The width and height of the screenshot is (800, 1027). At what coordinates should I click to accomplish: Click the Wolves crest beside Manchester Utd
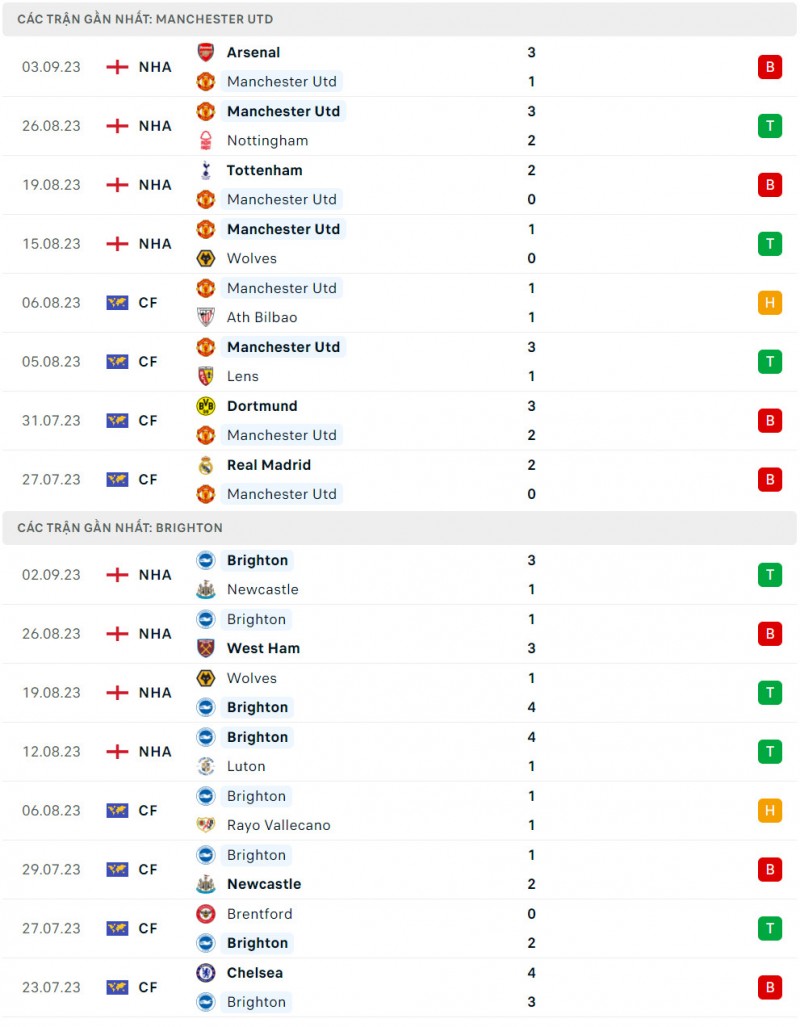click(x=205, y=259)
